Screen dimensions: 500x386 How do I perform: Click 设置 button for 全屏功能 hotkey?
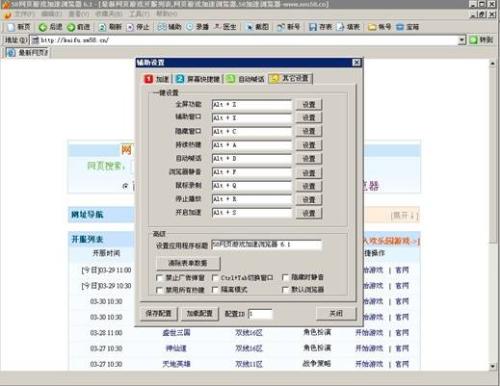tap(309, 105)
